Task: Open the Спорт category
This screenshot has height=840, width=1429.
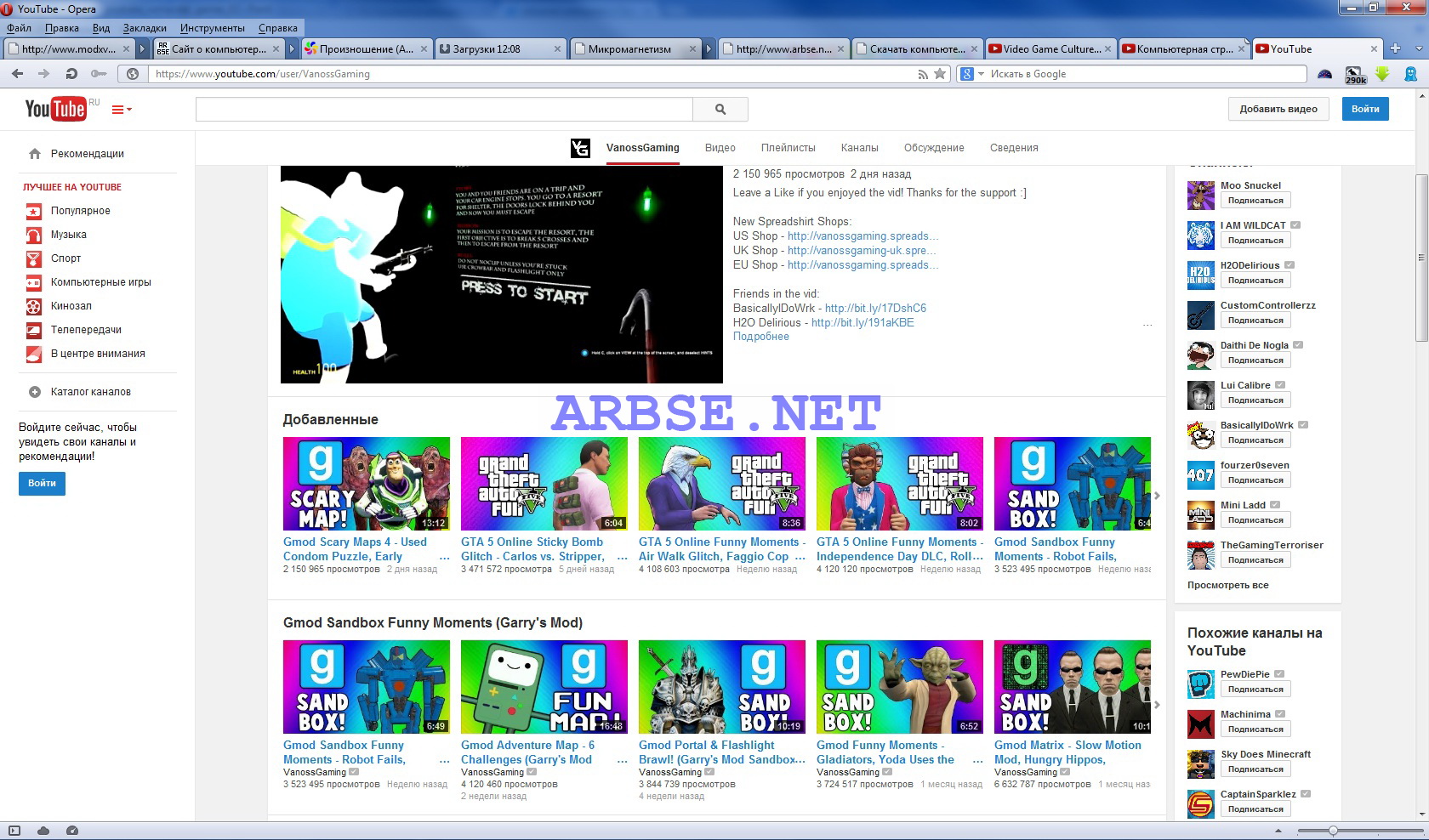Action: click(x=65, y=258)
